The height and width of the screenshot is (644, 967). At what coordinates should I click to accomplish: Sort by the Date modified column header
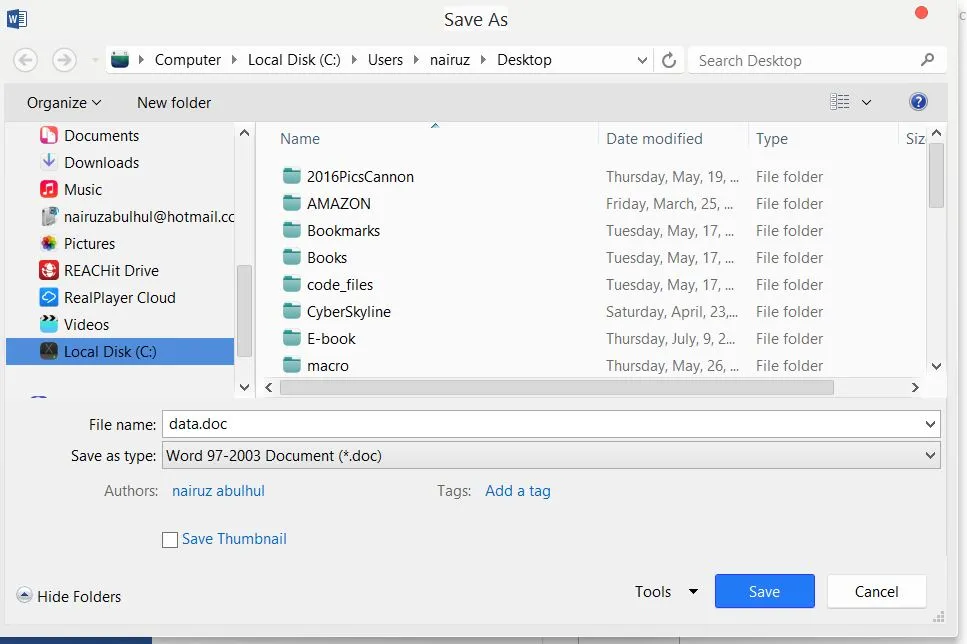[654, 139]
